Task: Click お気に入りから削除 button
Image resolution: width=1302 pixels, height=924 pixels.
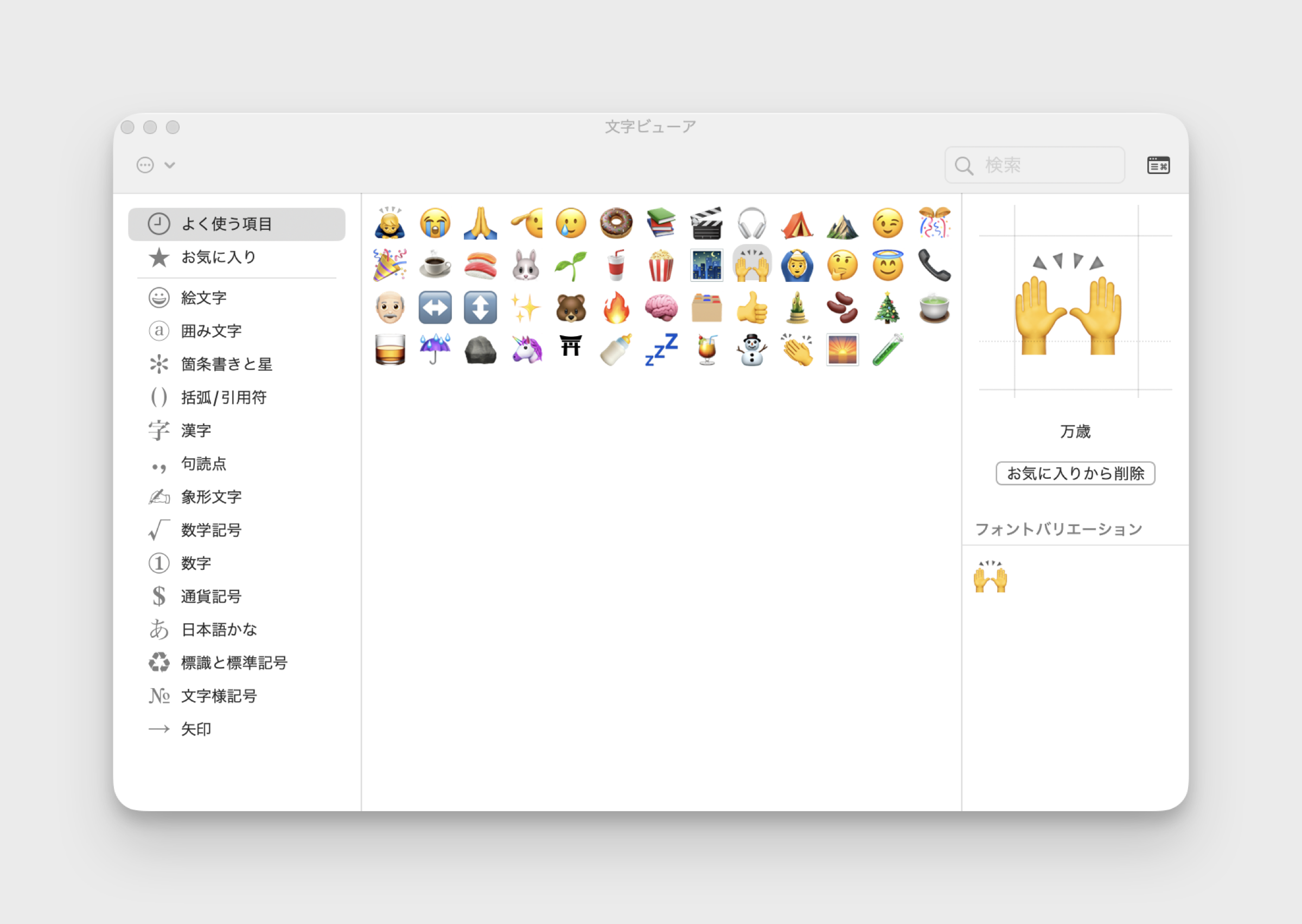Action: pyautogui.click(x=1075, y=473)
